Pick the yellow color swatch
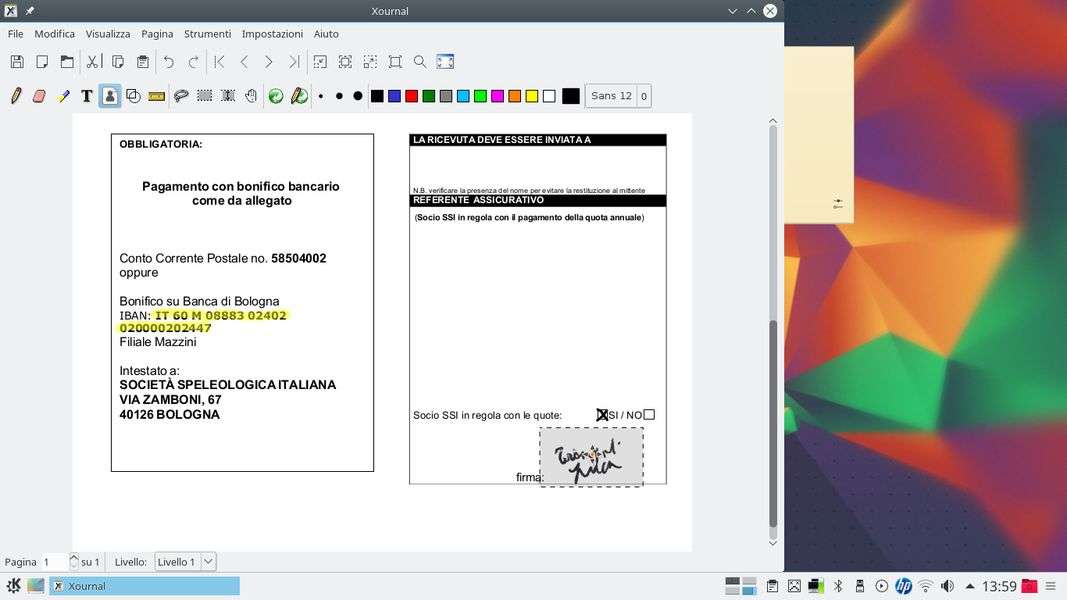This screenshot has width=1067, height=600. tap(532, 96)
